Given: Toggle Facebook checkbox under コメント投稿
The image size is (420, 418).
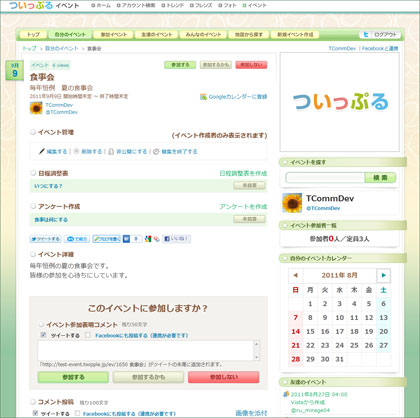Looking at the screenshot, I should click(77, 413).
